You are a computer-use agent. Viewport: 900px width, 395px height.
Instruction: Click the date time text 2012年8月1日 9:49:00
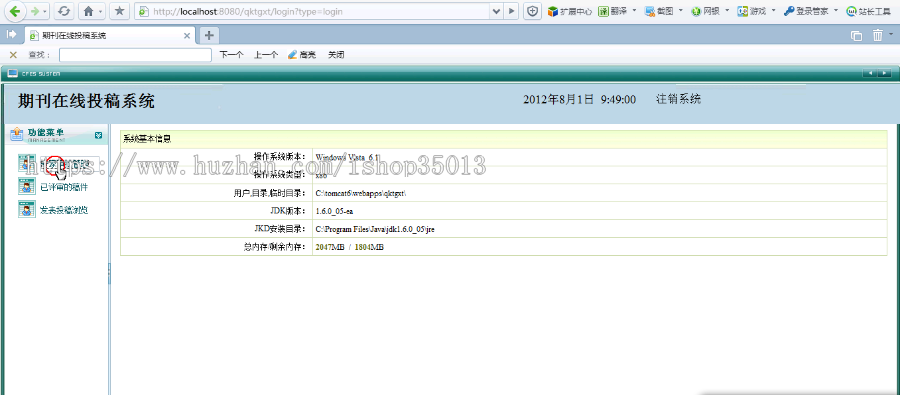[579, 99]
